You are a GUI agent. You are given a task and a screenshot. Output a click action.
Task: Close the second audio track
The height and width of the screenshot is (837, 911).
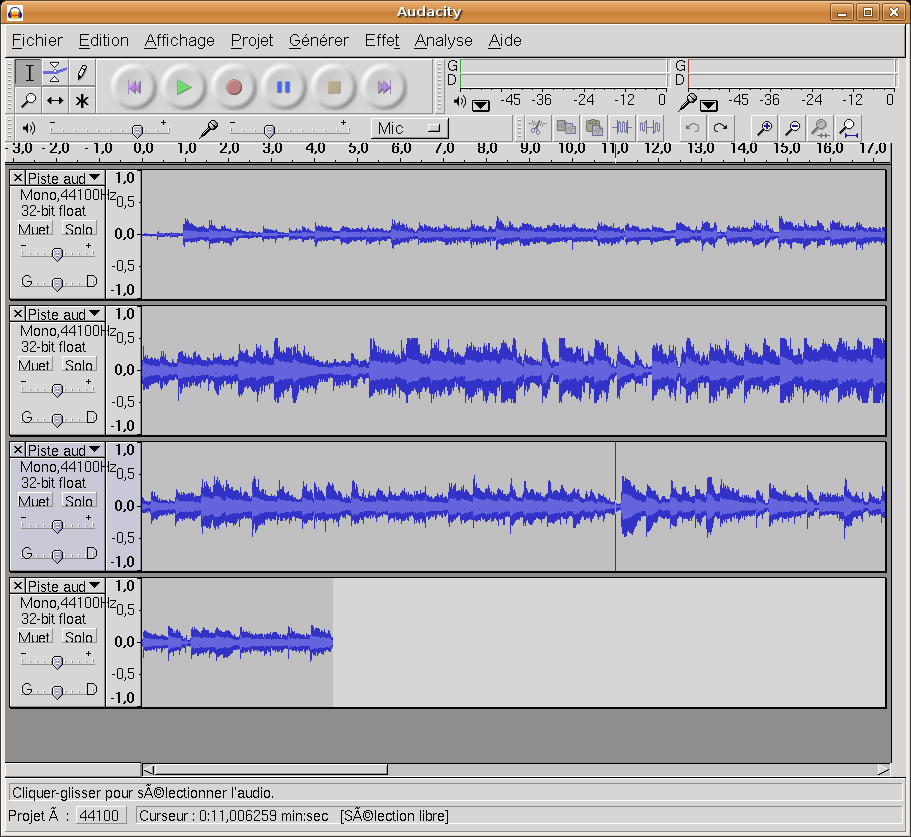[18, 314]
